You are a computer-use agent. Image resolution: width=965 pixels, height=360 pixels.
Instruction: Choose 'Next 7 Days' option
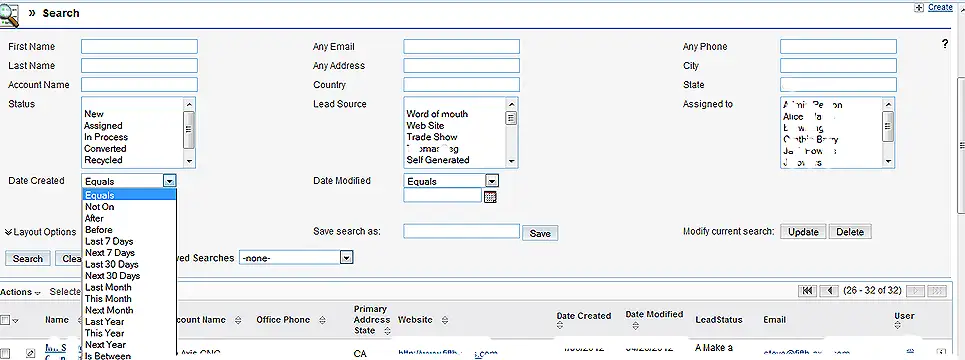(129, 252)
